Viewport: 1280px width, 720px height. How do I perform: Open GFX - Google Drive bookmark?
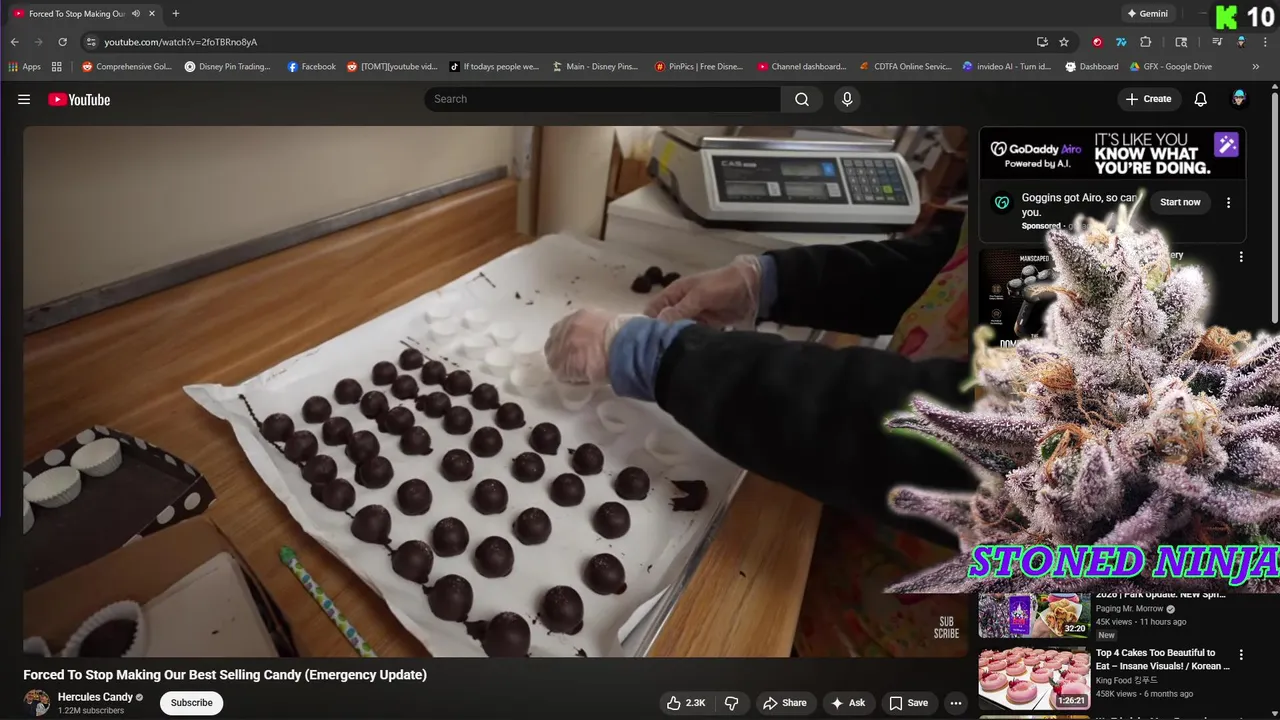(1170, 67)
